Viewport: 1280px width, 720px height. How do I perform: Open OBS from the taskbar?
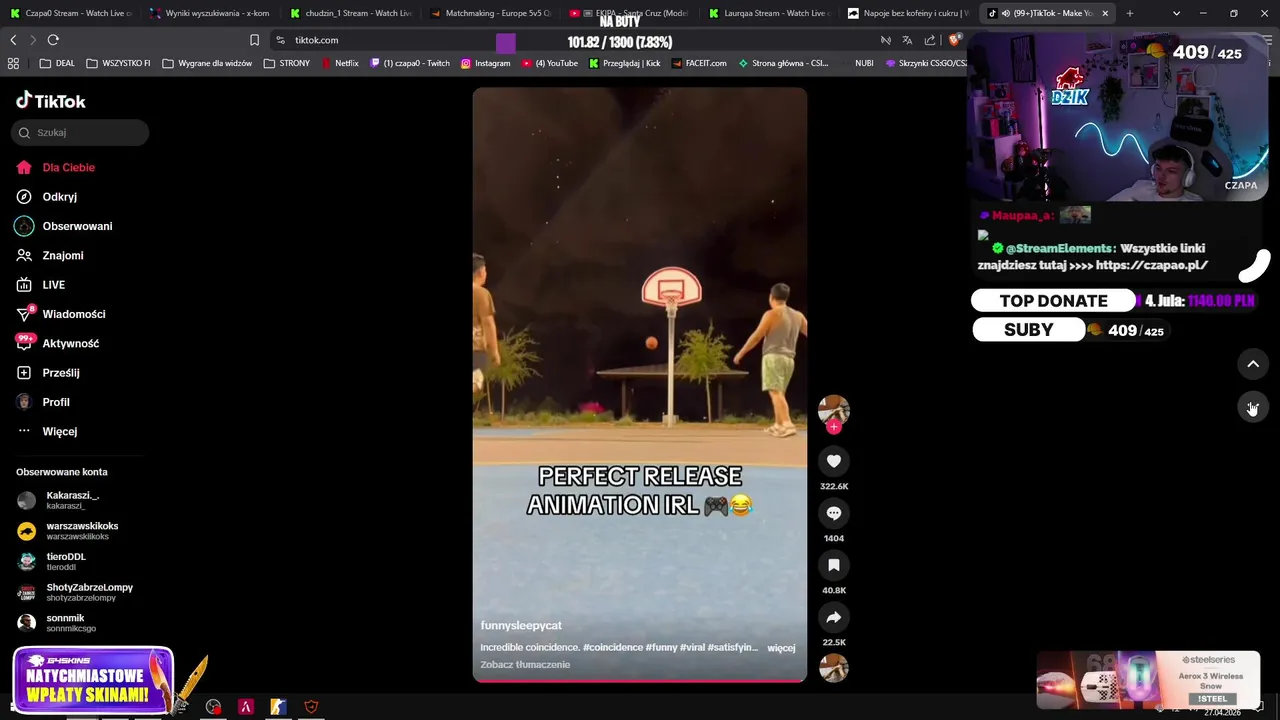tap(213, 707)
